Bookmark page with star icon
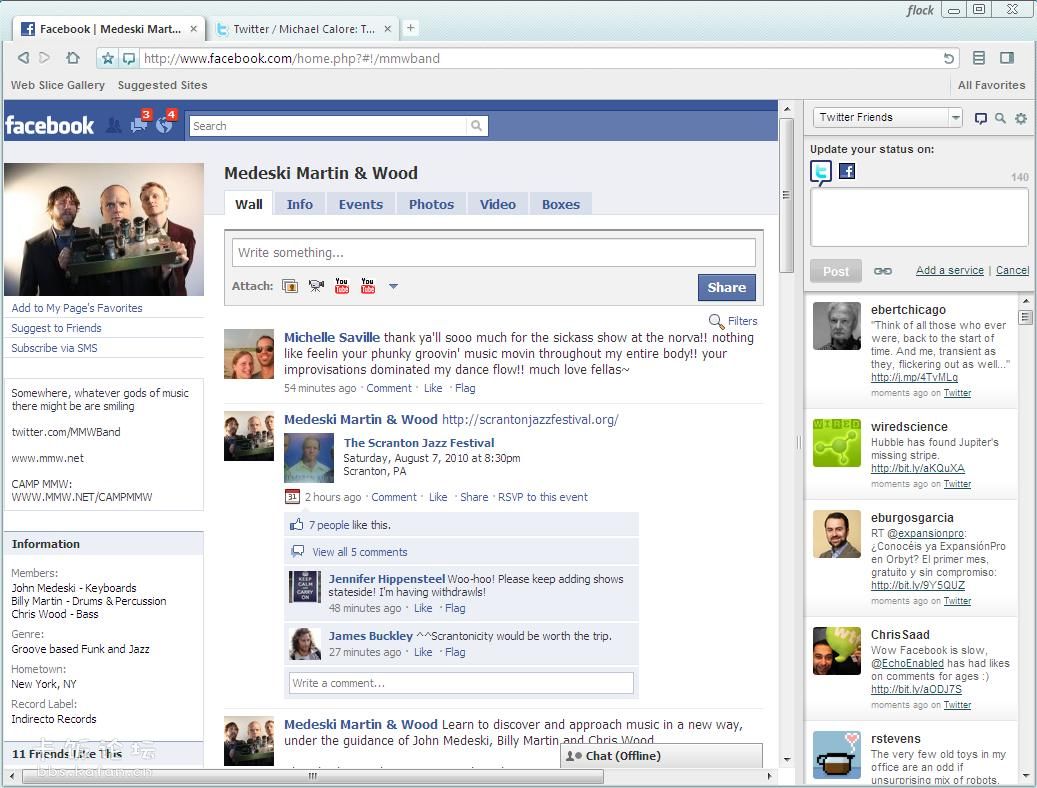The height and width of the screenshot is (788, 1037). pos(108,58)
